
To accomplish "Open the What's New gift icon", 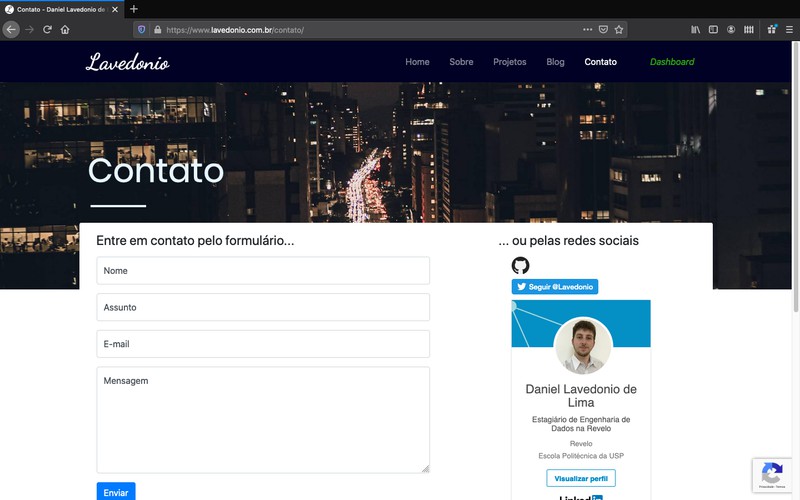I will click(x=772, y=30).
